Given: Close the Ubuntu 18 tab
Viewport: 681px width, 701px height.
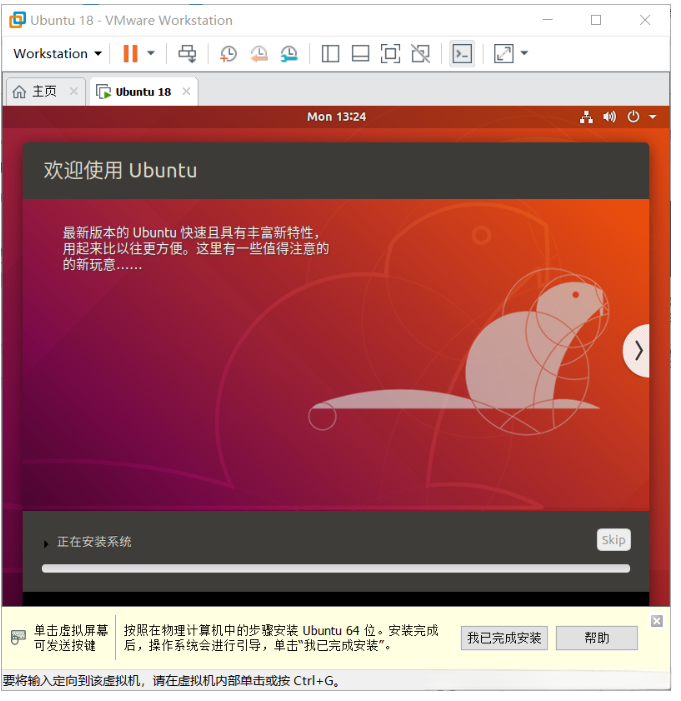Looking at the screenshot, I should click(186, 91).
